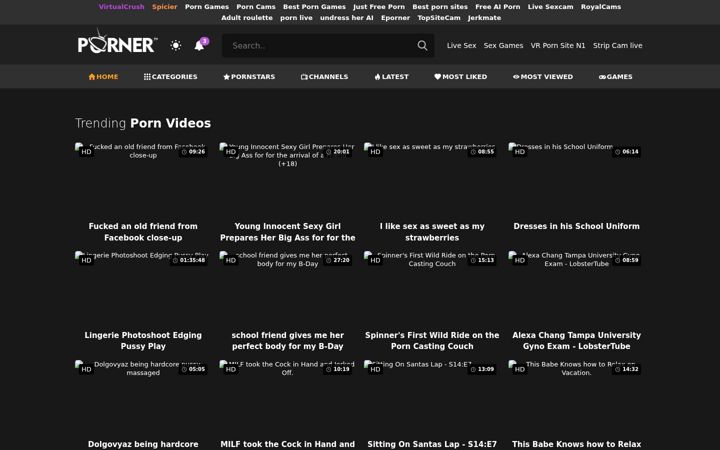Image resolution: width=720 pixels, height=450 pixels.
Task: Open the Spicier top bar link
Action: 165,7
